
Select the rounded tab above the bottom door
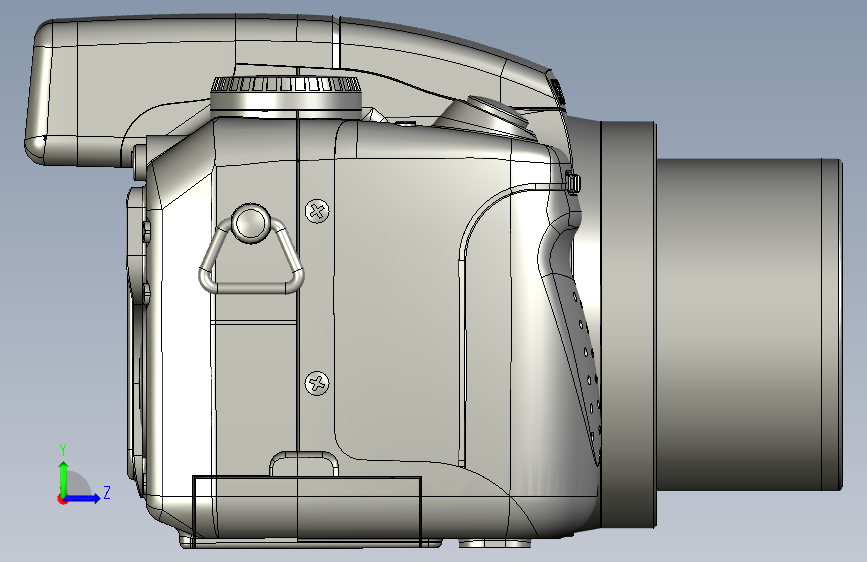point(304,464)
